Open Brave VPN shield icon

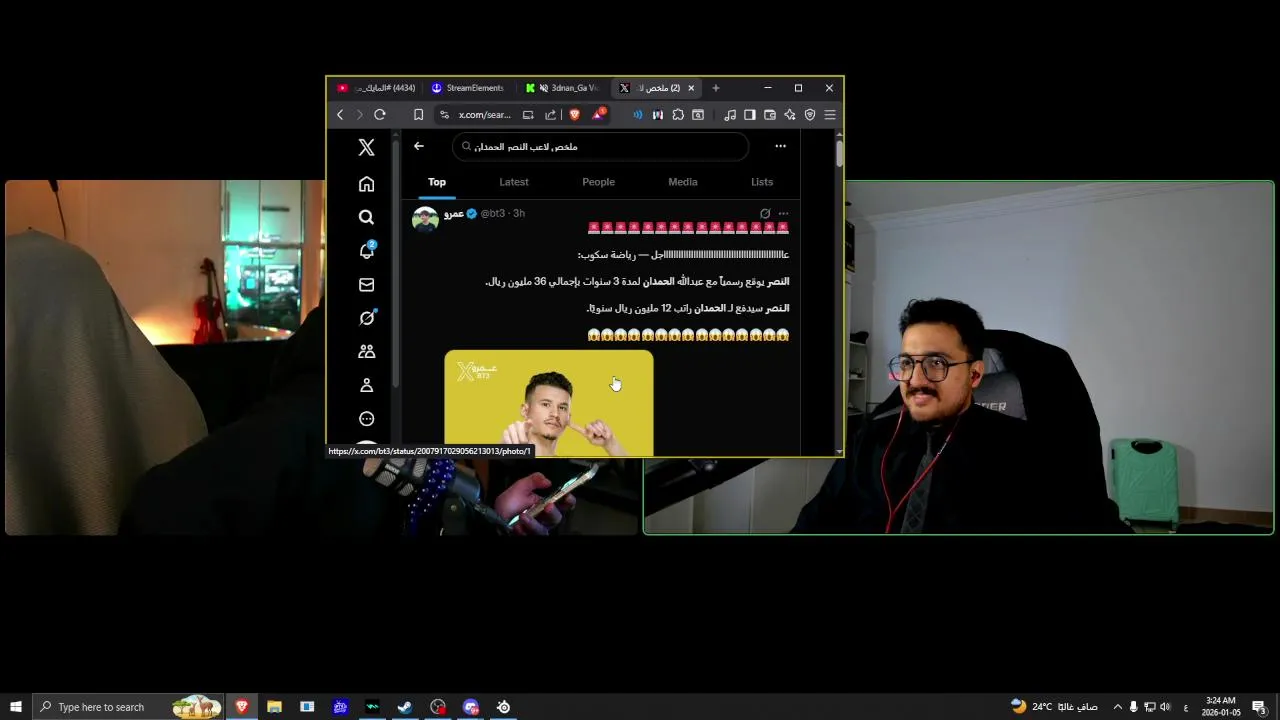pos(810,115)
